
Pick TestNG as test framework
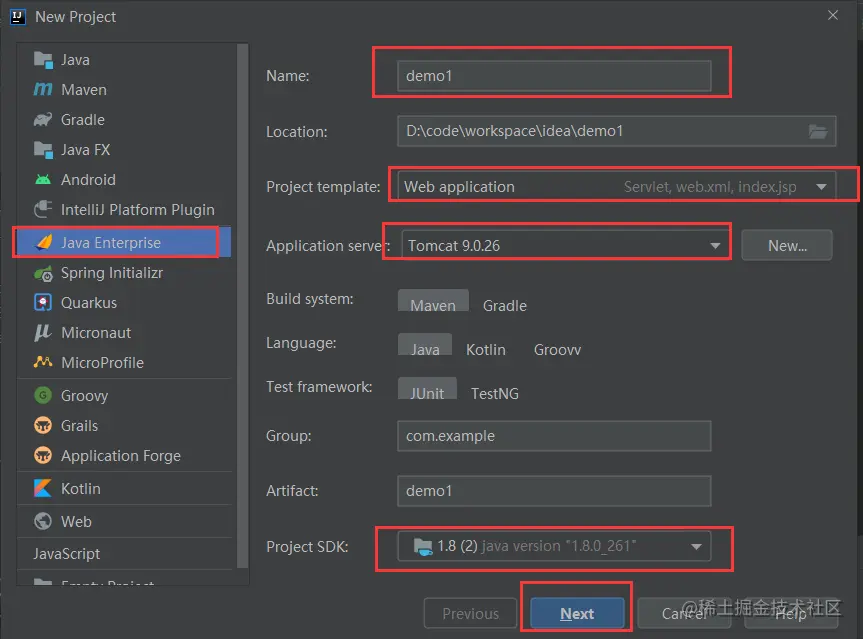(x=495, y=394)
